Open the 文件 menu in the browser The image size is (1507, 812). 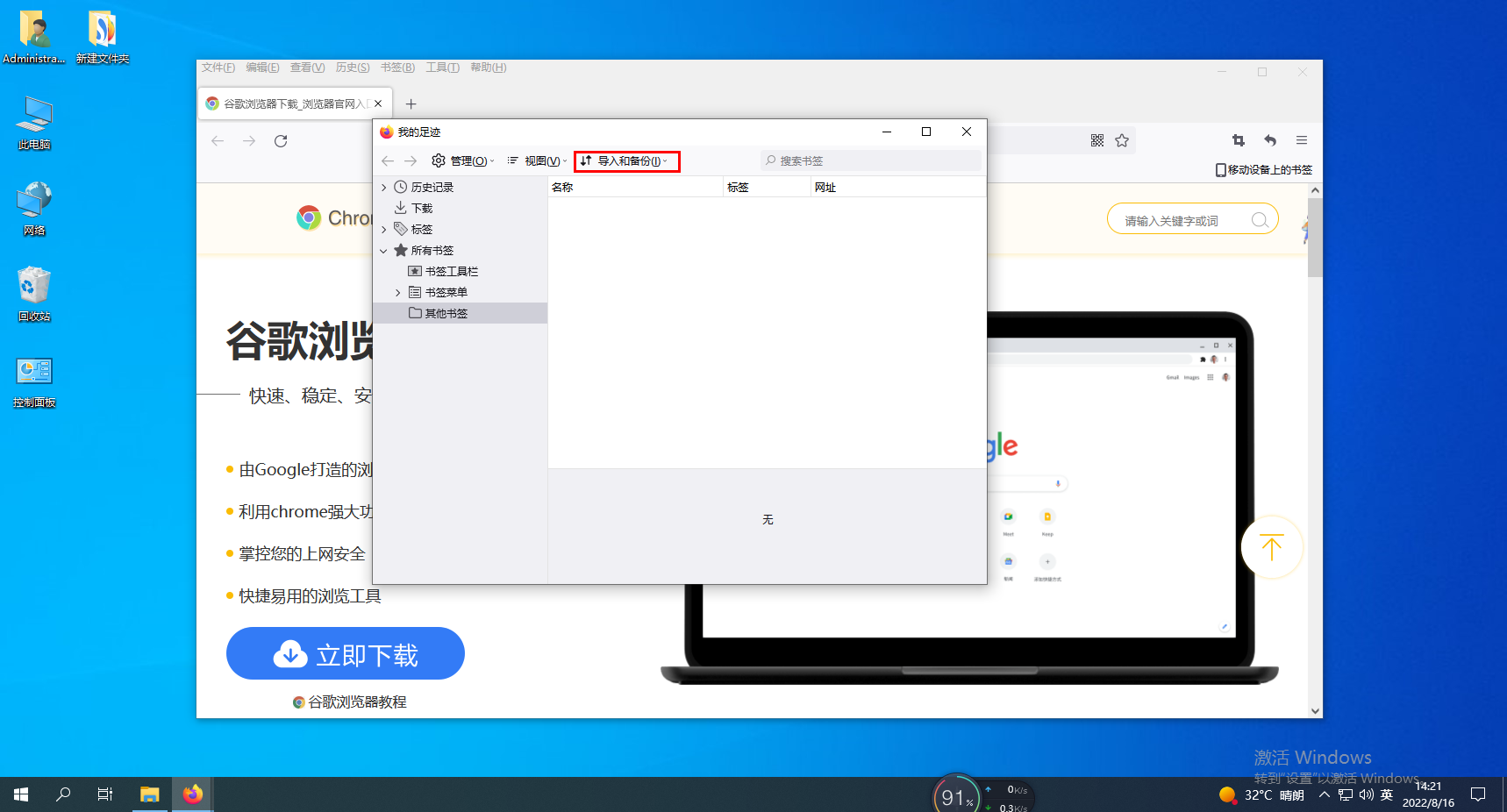218,68
